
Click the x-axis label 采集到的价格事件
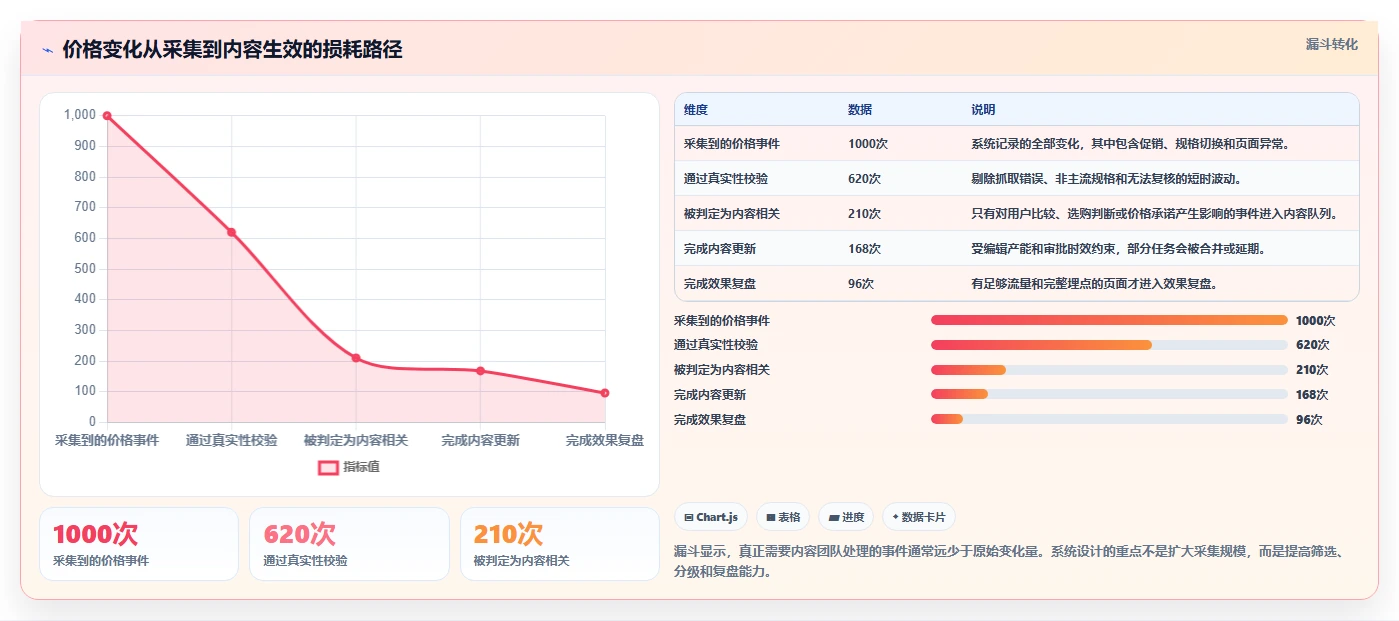[107, 441]
